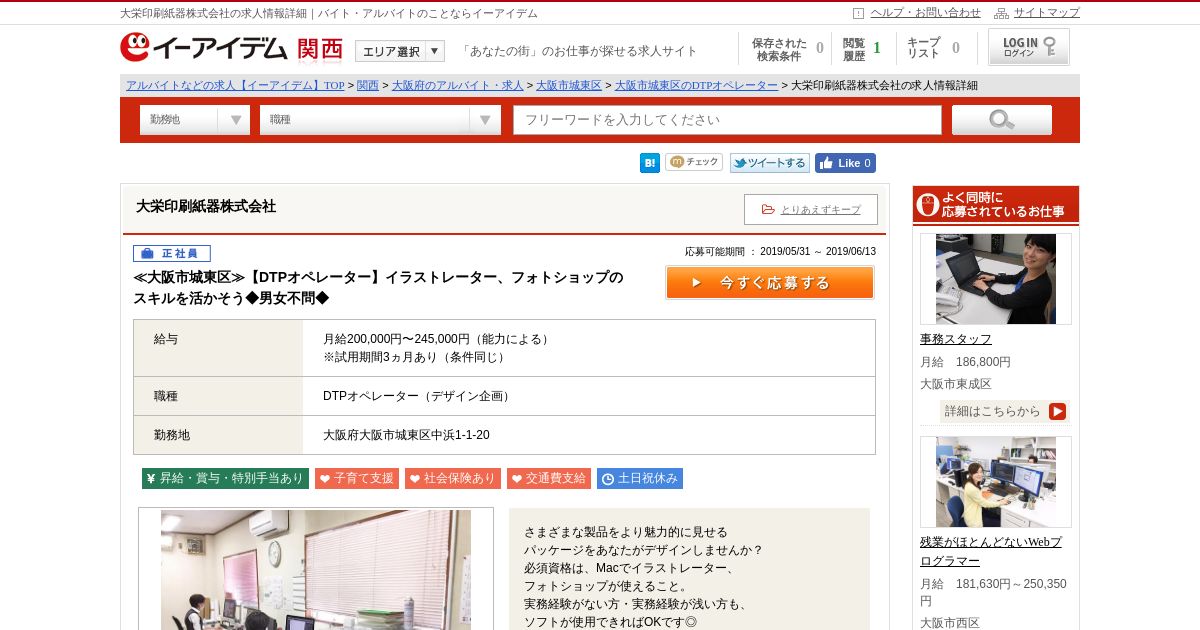This screenshot has width=1200, height=630.
Task: Click the sitemap icon
Action: 1001,13
